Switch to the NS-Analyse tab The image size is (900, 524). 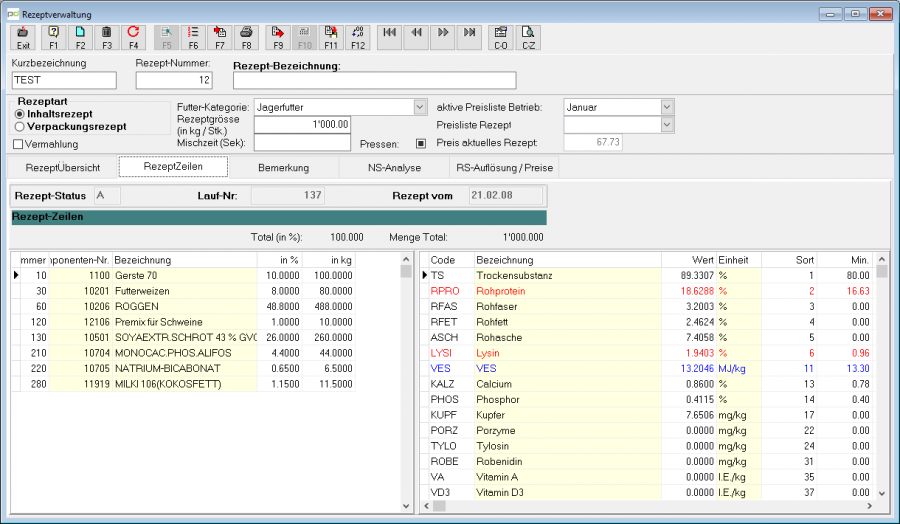pyautogui.click(x=394, y=168)
